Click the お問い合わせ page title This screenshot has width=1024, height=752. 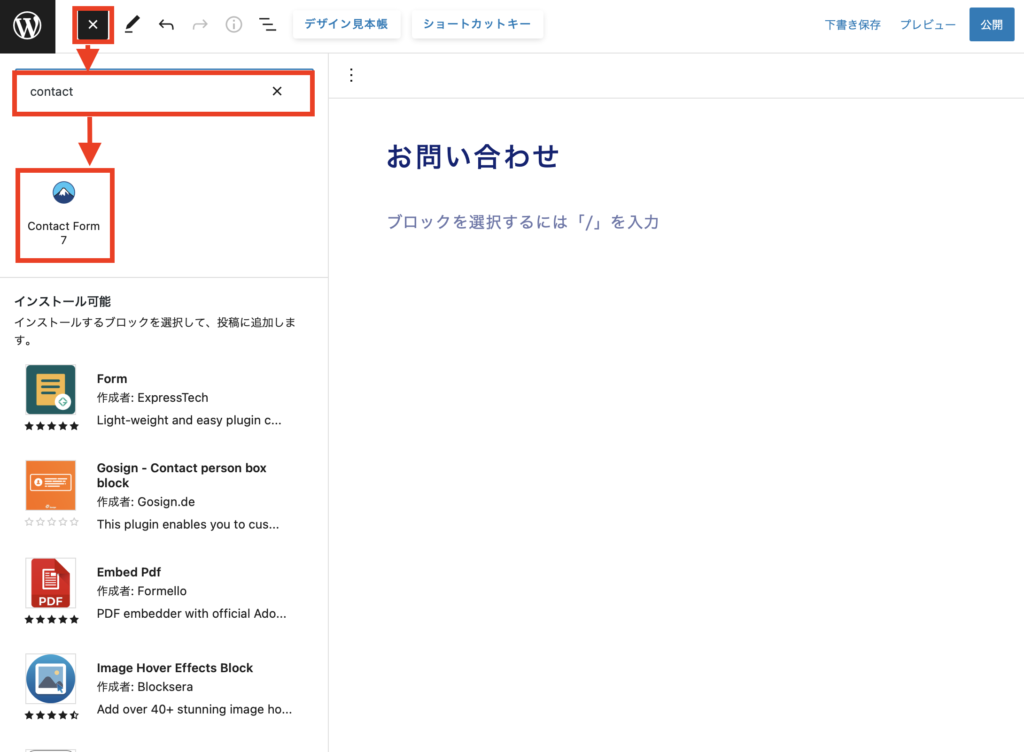pyautogui.click(x=472, y=157)
